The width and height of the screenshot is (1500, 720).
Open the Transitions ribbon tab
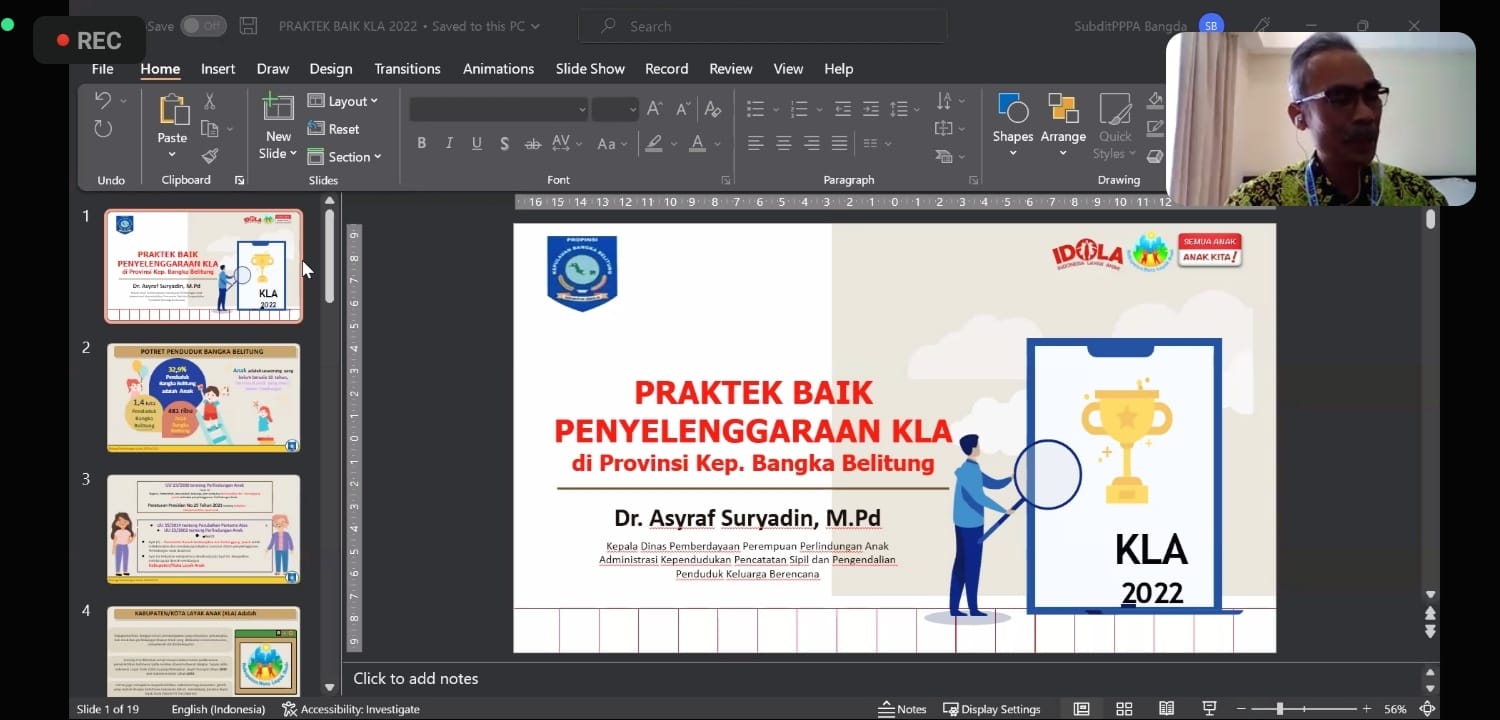click(407, 69)
